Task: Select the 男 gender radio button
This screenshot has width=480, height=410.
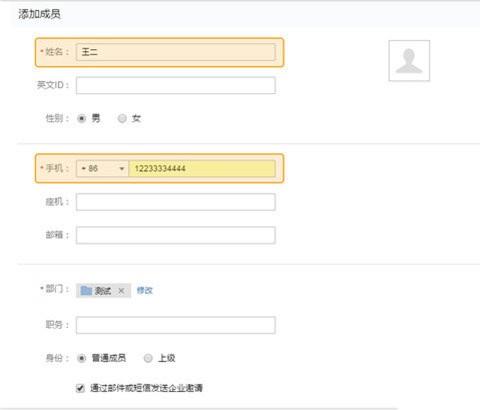Action: [x=82, y=118]
